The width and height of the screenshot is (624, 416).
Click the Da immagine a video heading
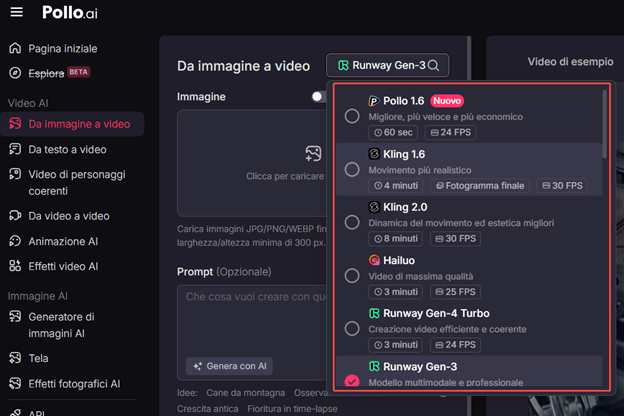coord(244,66)
